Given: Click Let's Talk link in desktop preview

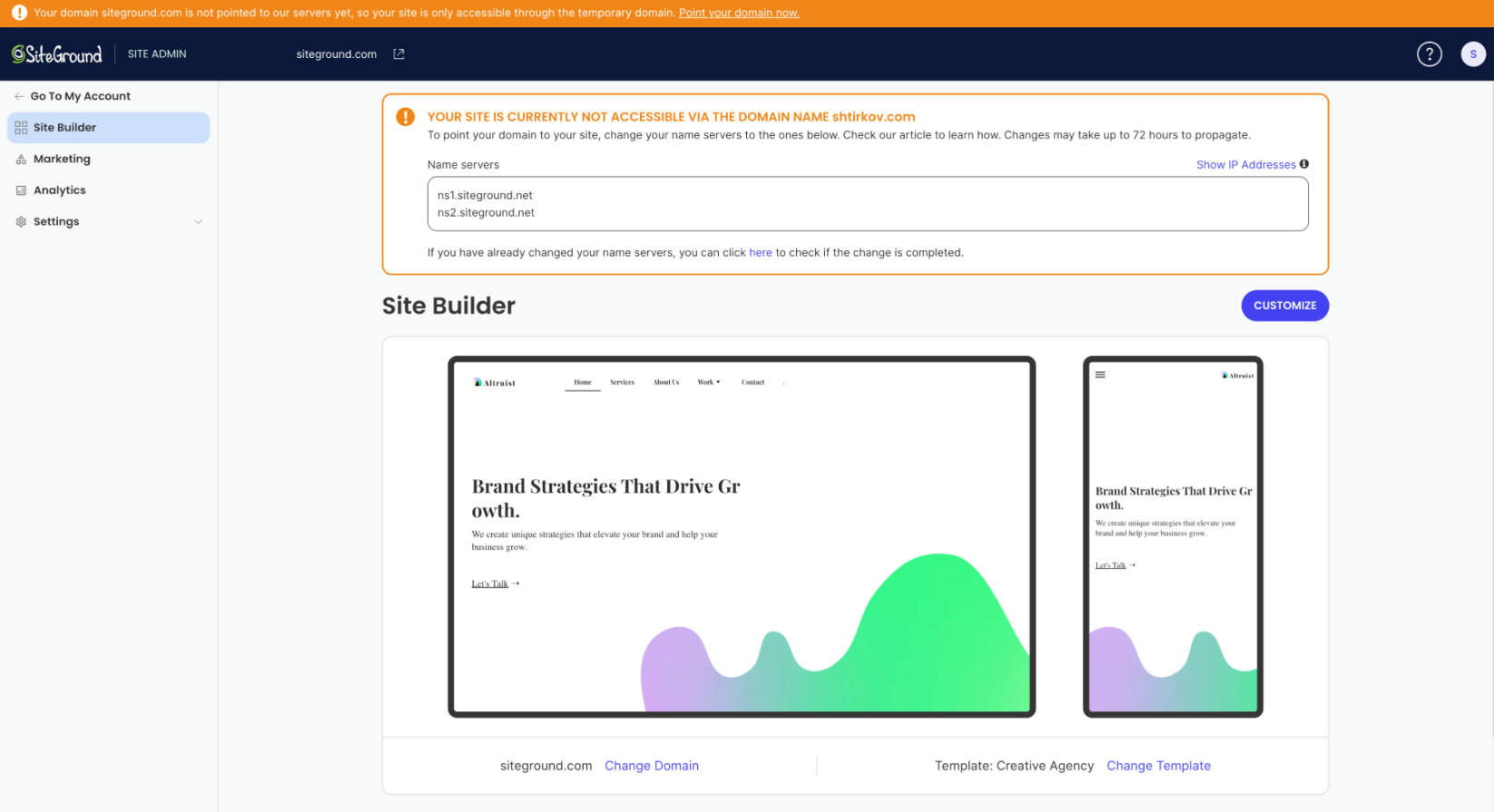Looking at the screenshot, I should (496, 584).
